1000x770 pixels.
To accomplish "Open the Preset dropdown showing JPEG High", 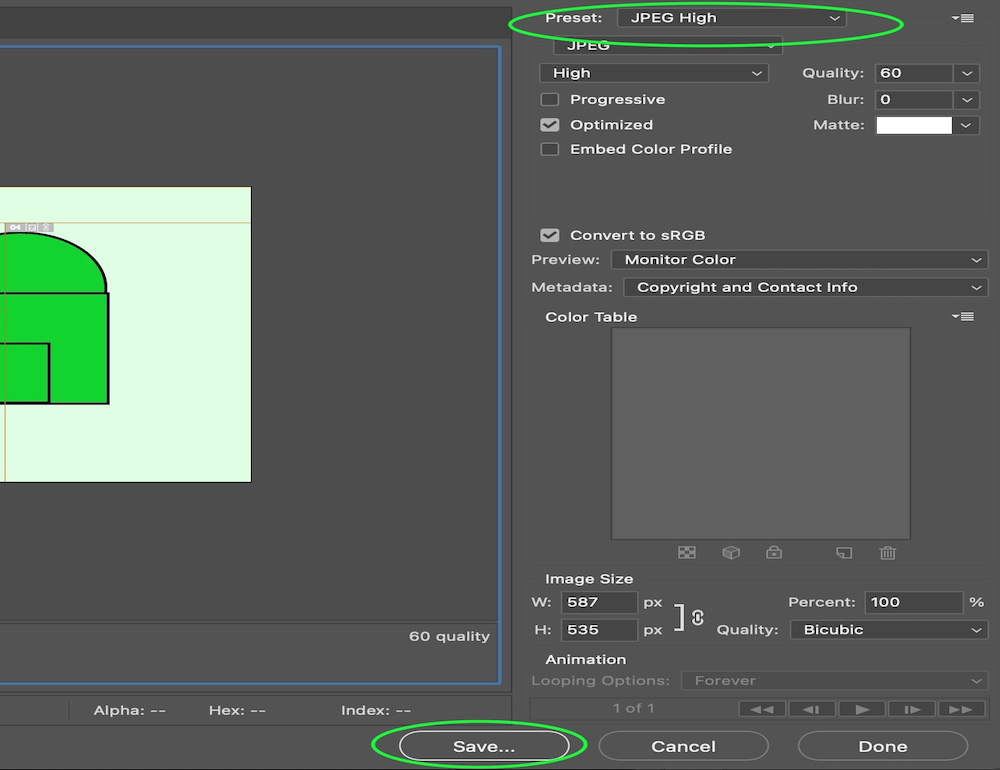I will pyautogui.click(x=732, y=18).
